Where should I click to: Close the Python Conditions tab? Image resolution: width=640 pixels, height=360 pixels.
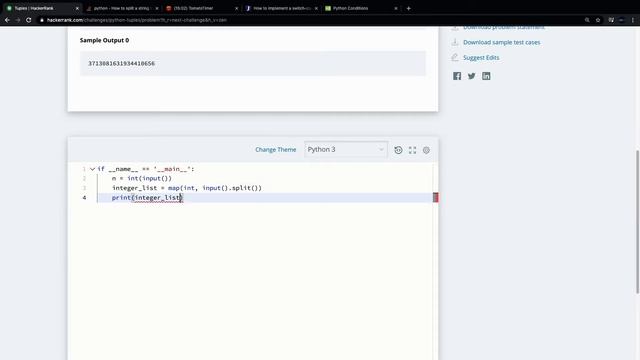pyautogui.click(x=396, y=8)
